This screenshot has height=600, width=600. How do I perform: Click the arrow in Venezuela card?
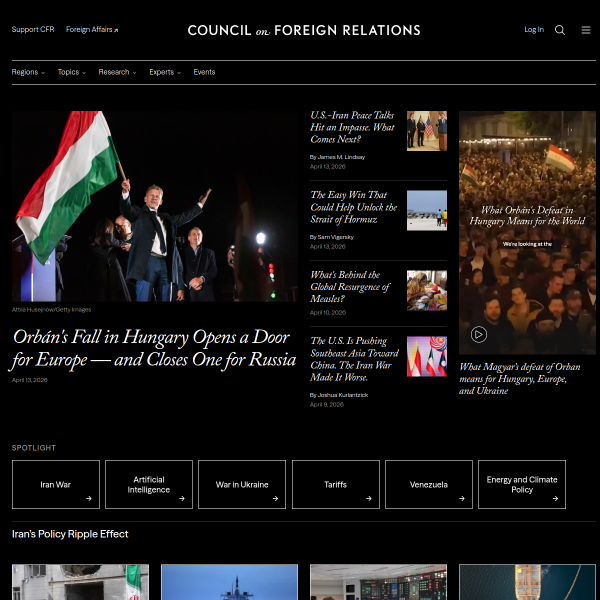click(x=462, y=498)
